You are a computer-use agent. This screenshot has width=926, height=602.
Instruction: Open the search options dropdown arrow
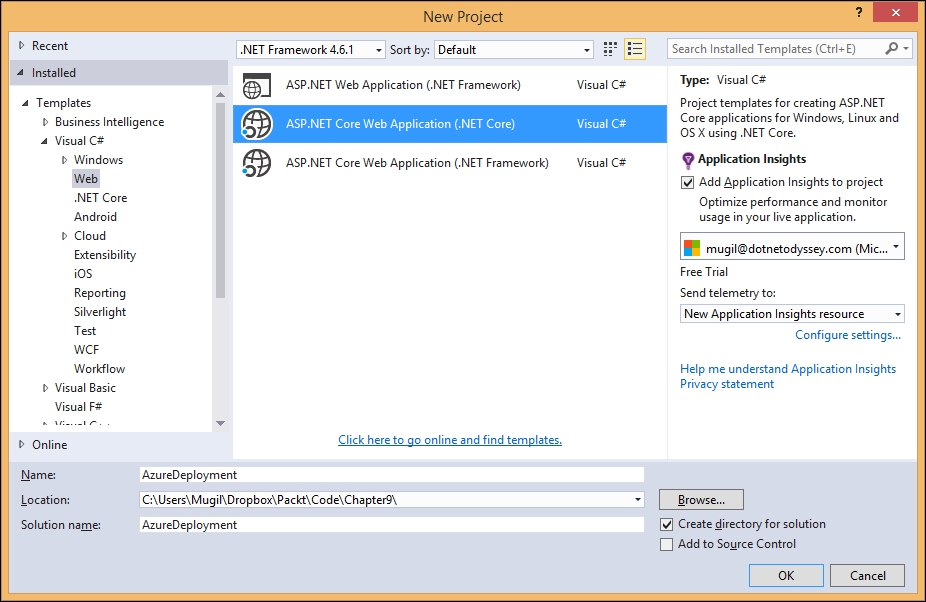(x=906, y=48)
